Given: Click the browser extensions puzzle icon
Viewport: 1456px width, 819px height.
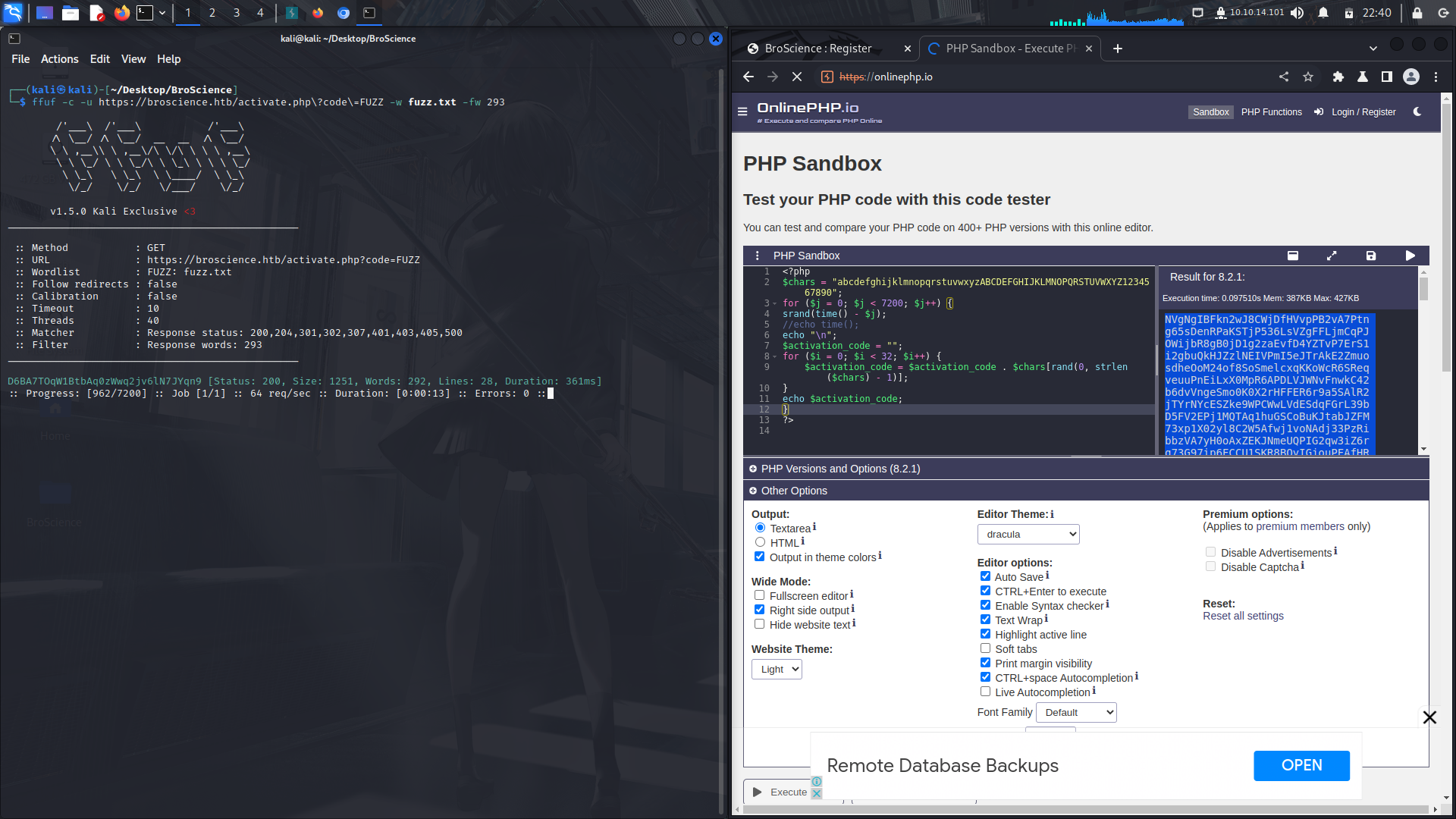Looking at the screenshot, I should 1338,77.
